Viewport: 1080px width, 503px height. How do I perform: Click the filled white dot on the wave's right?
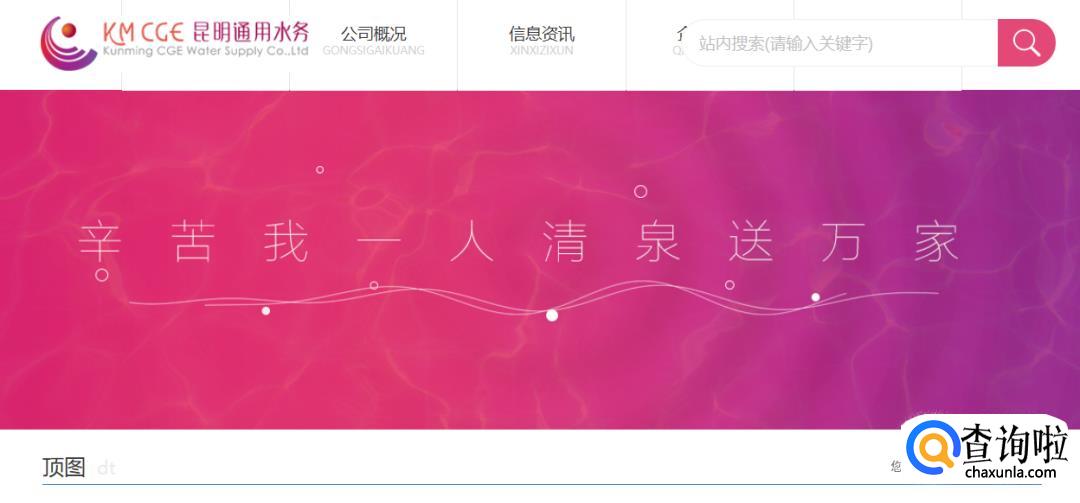point(816,297)
